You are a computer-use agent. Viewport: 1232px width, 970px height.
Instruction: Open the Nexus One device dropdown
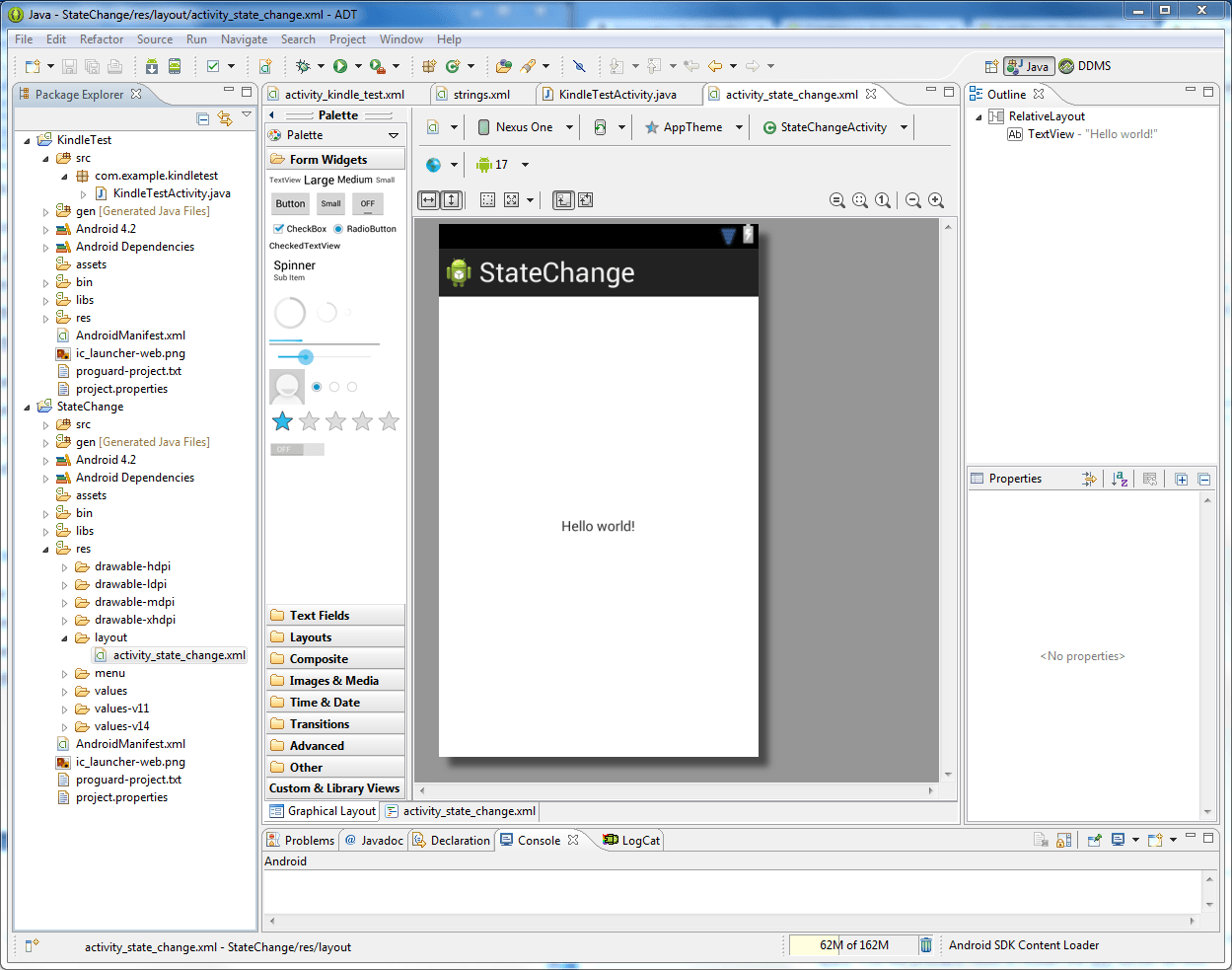tap(525, 127)
